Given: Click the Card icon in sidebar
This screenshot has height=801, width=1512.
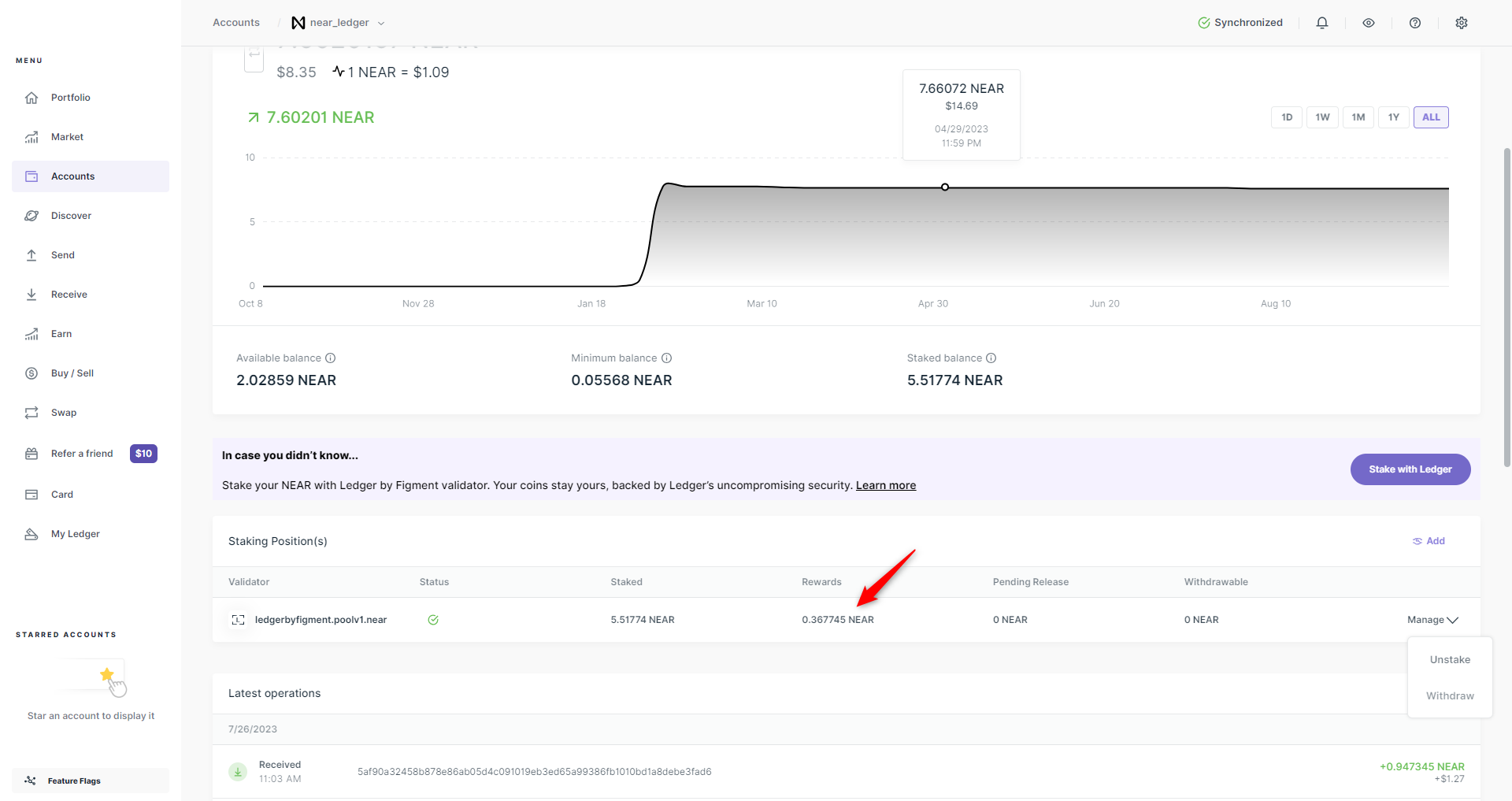Looking at the screenshot, I should [x=31, y=495].
